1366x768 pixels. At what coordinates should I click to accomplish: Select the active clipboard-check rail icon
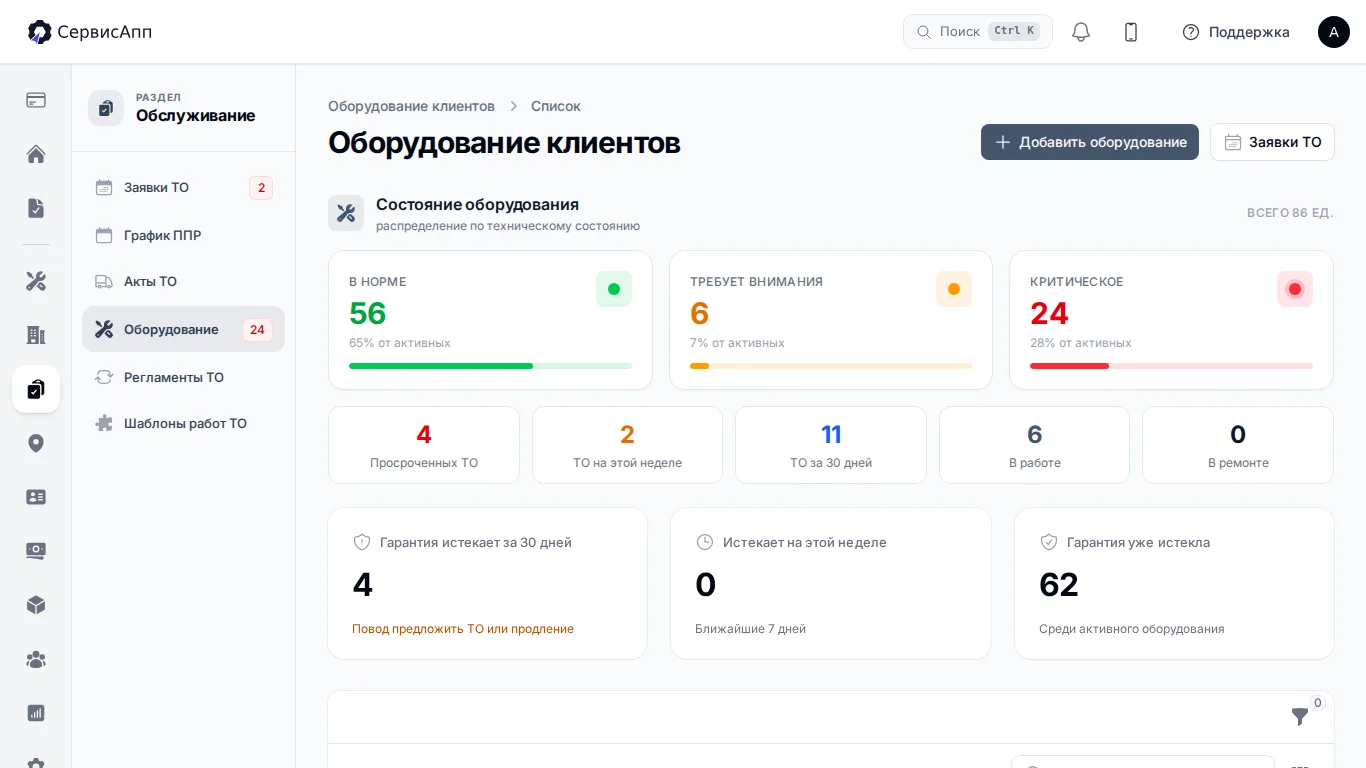pos(36,389)
